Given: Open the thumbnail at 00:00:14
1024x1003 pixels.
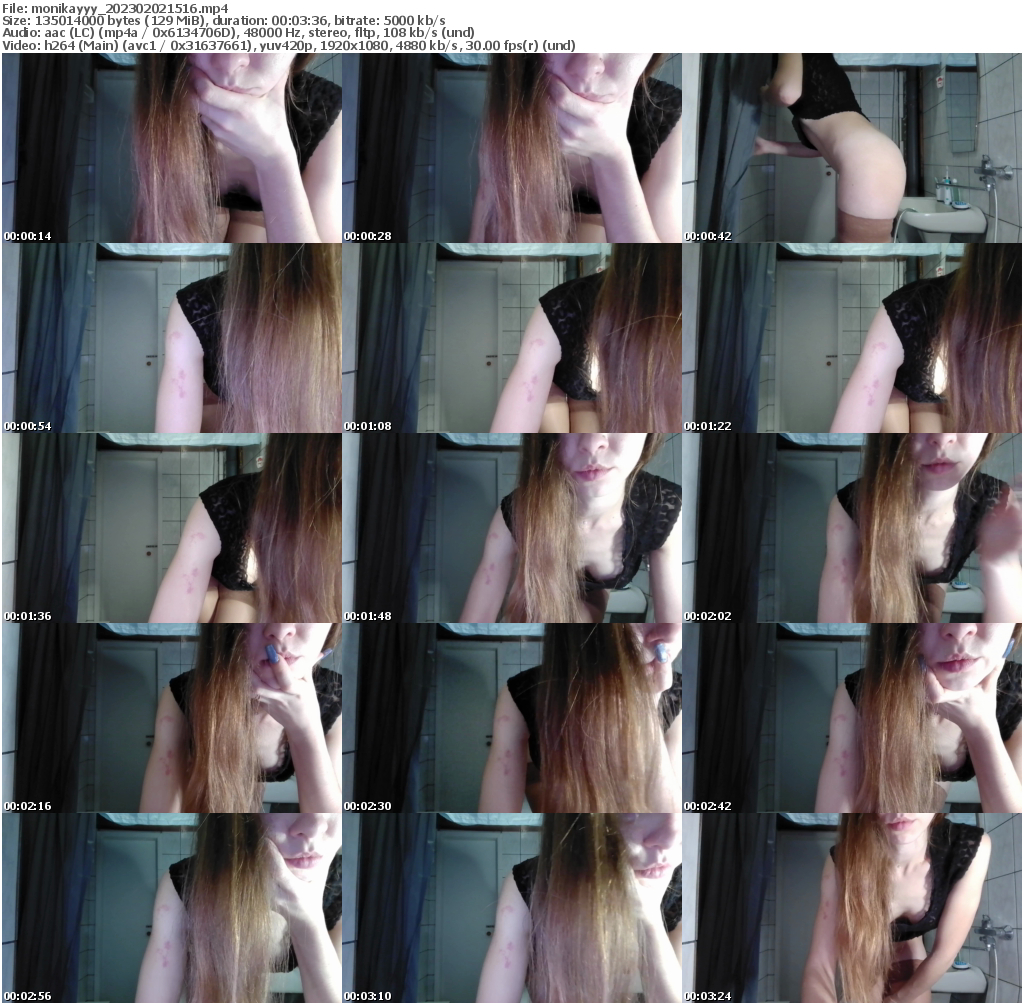Looking at the screenshot, I should pos(170,150).
